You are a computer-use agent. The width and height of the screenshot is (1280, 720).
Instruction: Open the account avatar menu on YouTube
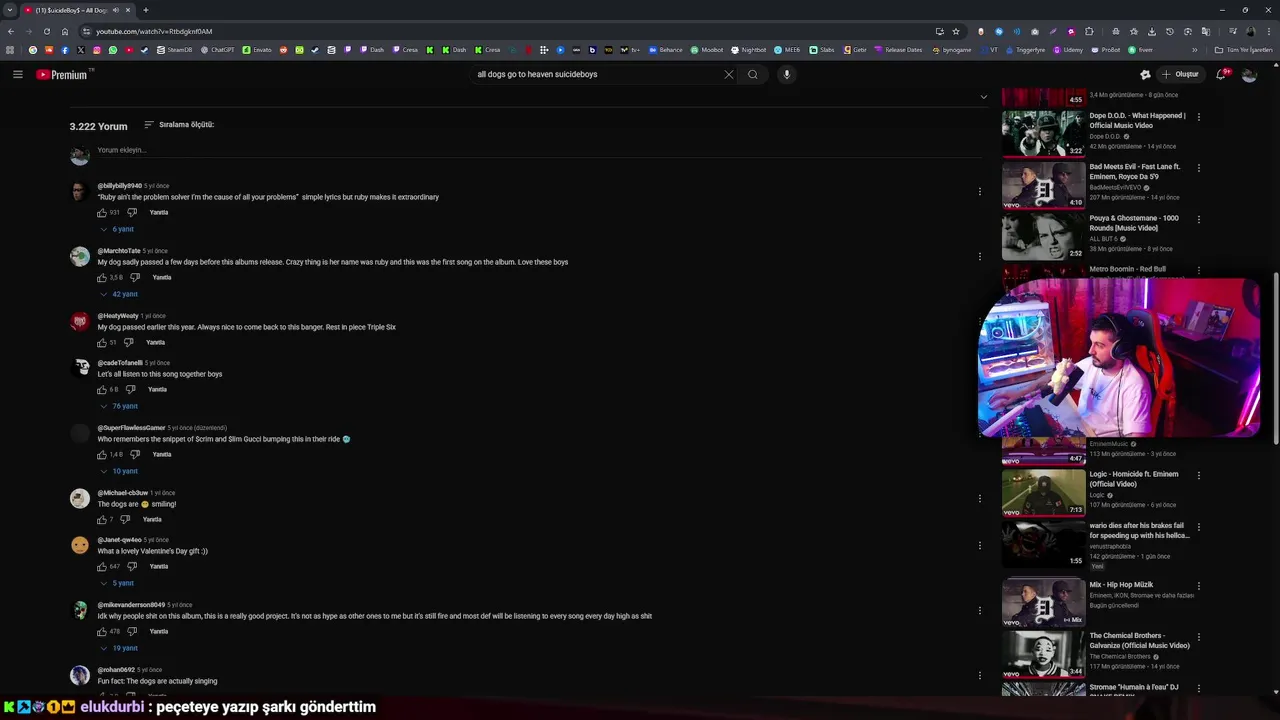click(x=1249, y=74)
